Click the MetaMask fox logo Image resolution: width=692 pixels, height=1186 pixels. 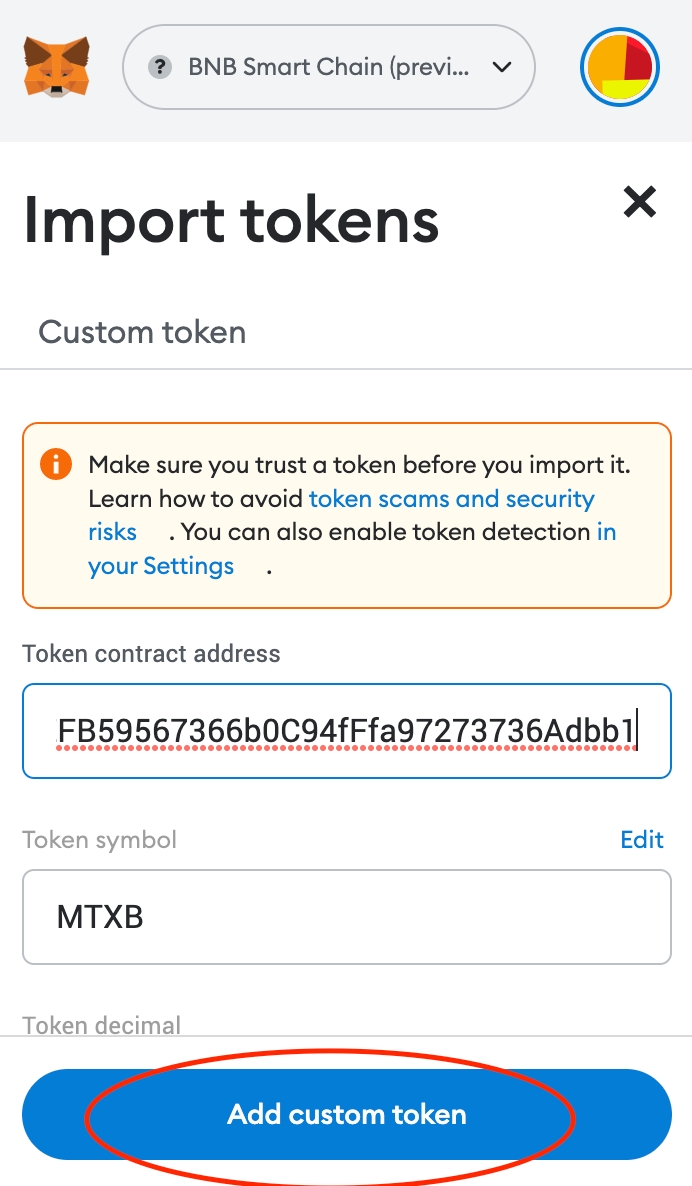(x=57, y=67)
